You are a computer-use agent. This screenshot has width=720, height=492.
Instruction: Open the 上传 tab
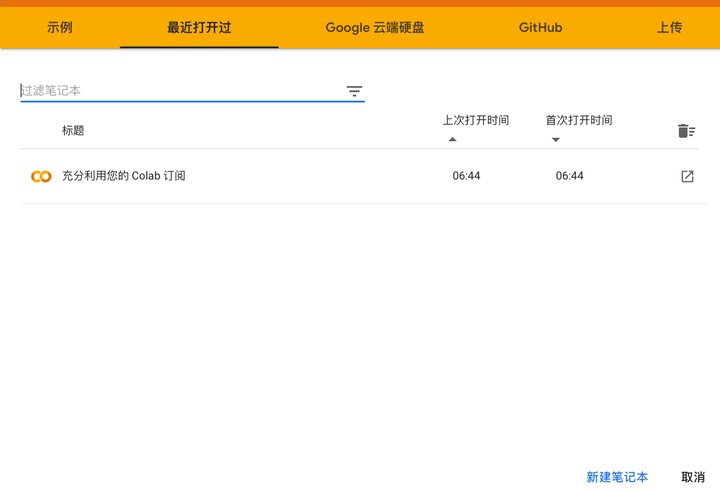tap(669, 28)
